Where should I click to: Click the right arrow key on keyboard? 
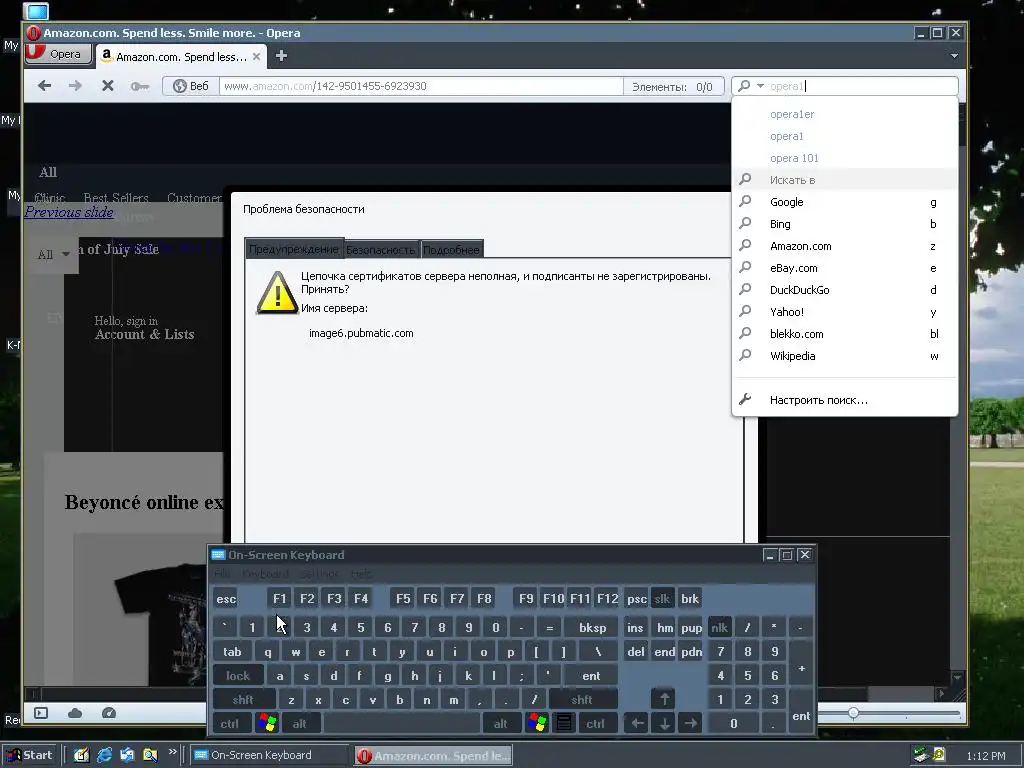[x=690, y=723]
